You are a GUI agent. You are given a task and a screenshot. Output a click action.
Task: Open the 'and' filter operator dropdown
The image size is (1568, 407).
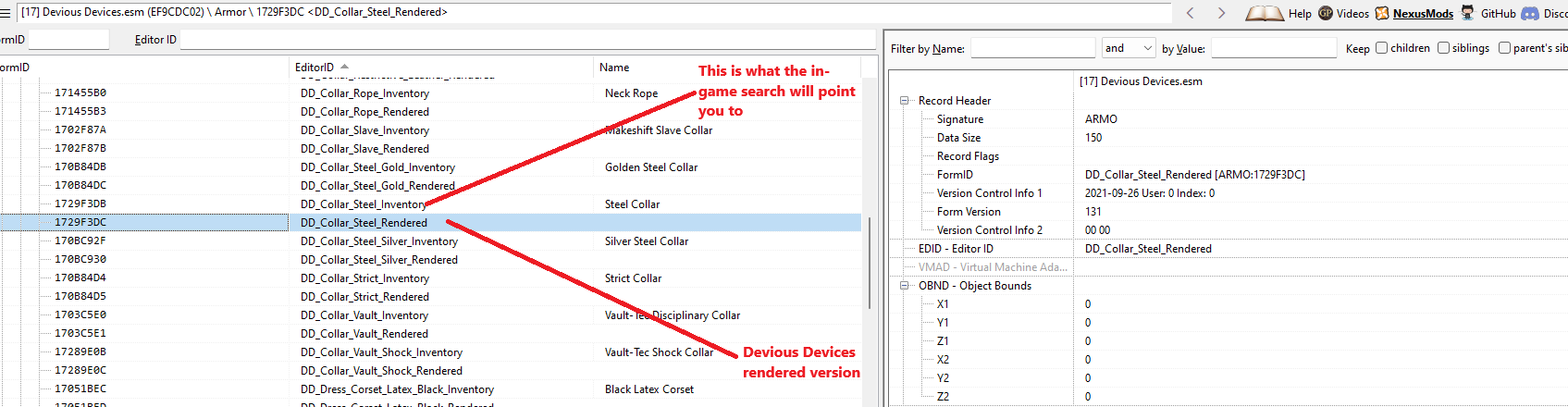(1129, 48)
